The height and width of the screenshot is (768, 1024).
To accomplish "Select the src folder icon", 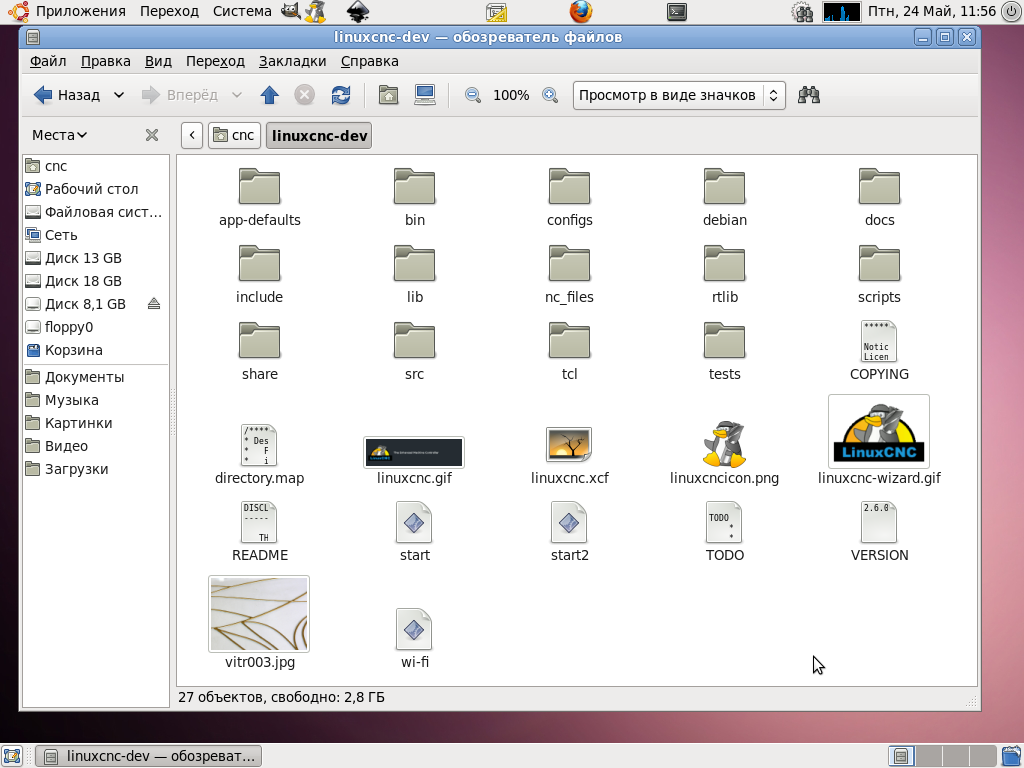I will [414, 341].
